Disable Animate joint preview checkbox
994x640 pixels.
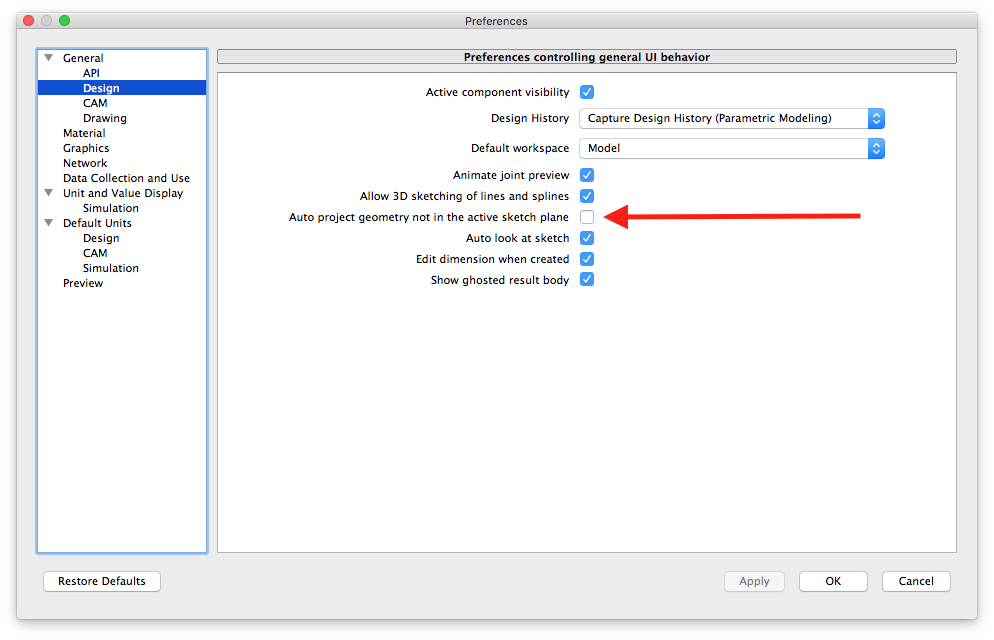pyautogui.click(x=587, y=175)
